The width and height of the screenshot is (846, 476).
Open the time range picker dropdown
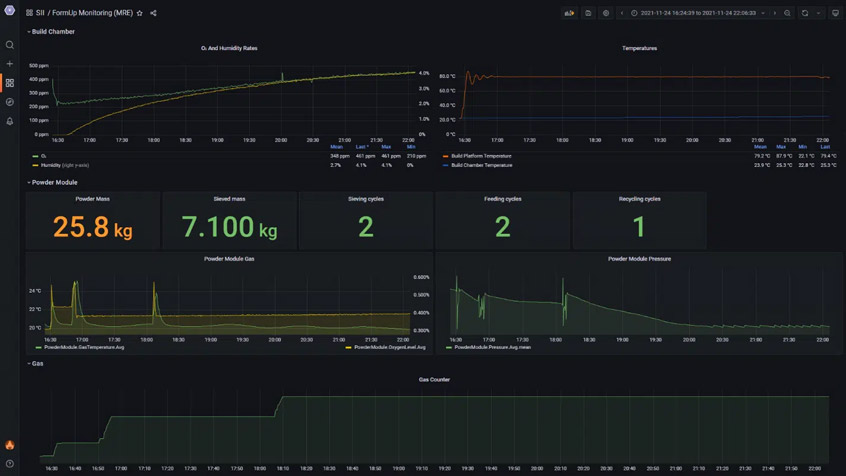697,13
